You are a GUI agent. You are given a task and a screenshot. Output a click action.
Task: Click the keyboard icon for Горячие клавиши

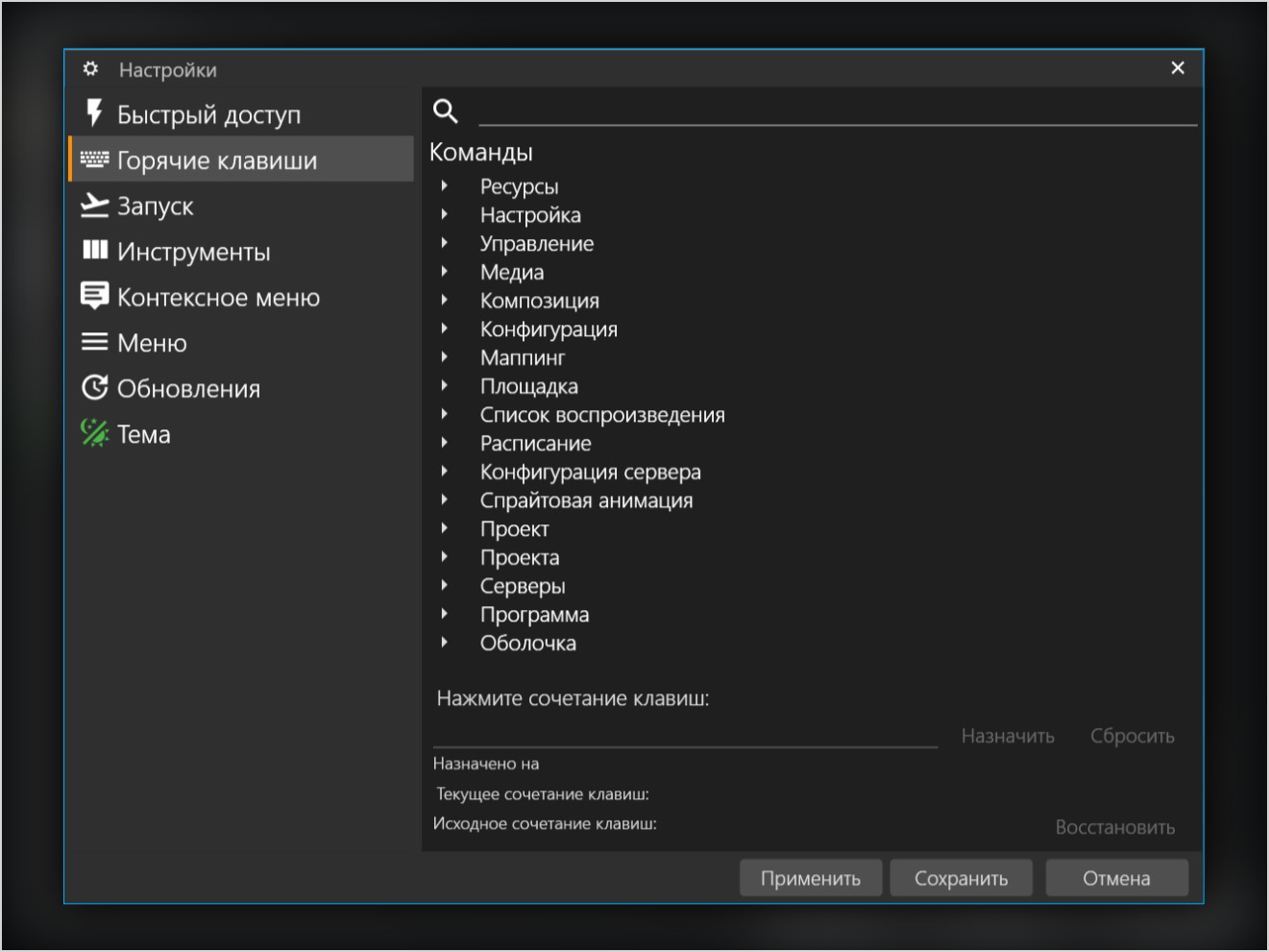coord(94,159)
